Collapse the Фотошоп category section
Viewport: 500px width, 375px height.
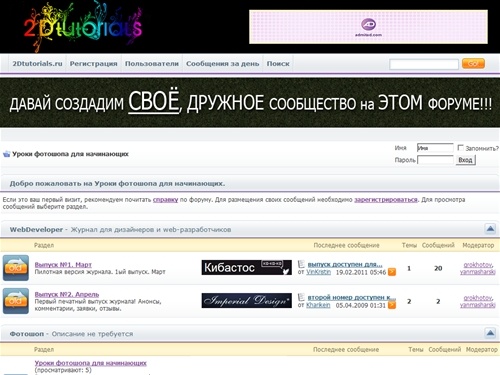point(490,333)
